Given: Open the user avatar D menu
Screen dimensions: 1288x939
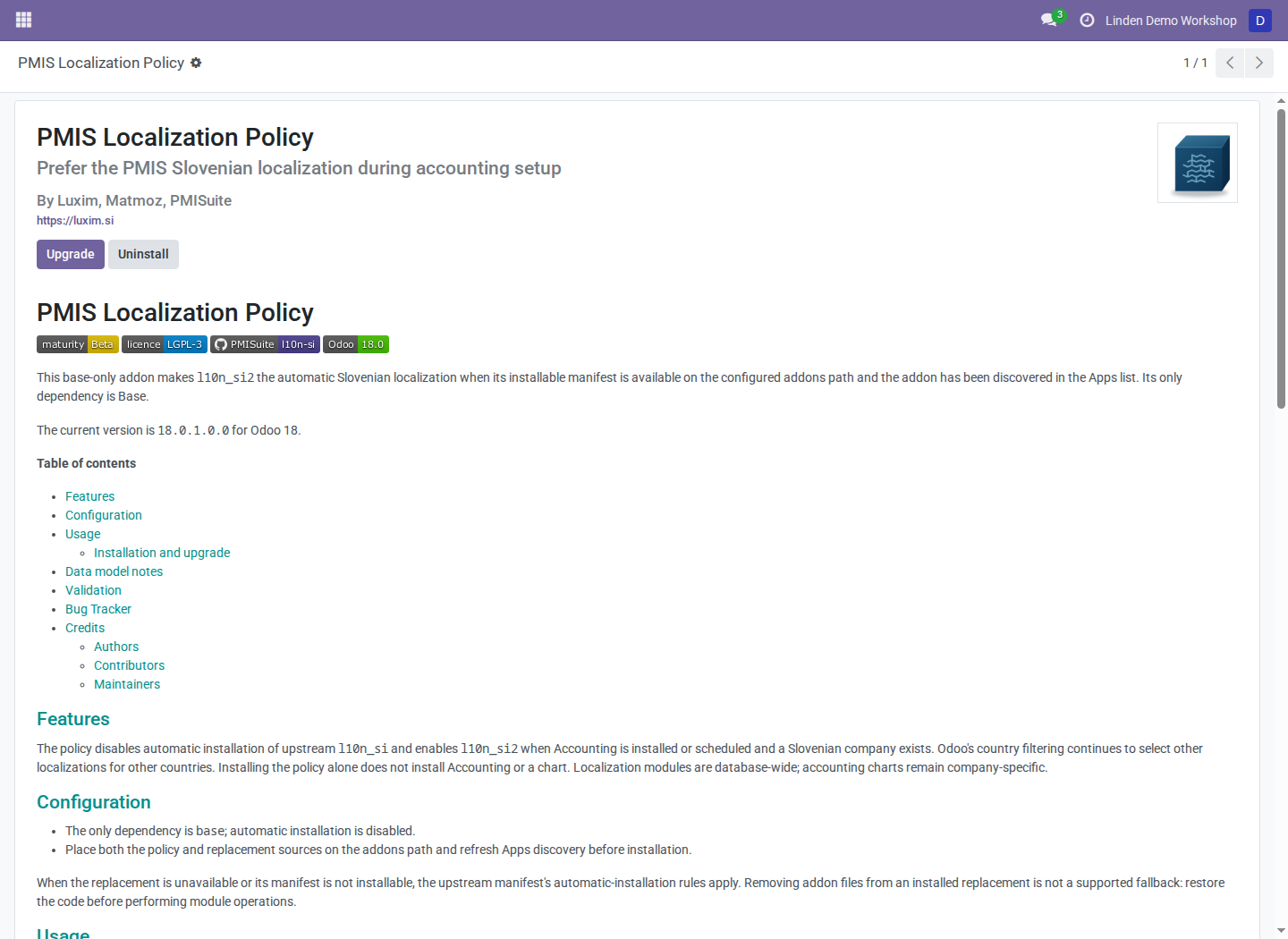Looking at the screenshot, I should click(x=1260, y=21).
